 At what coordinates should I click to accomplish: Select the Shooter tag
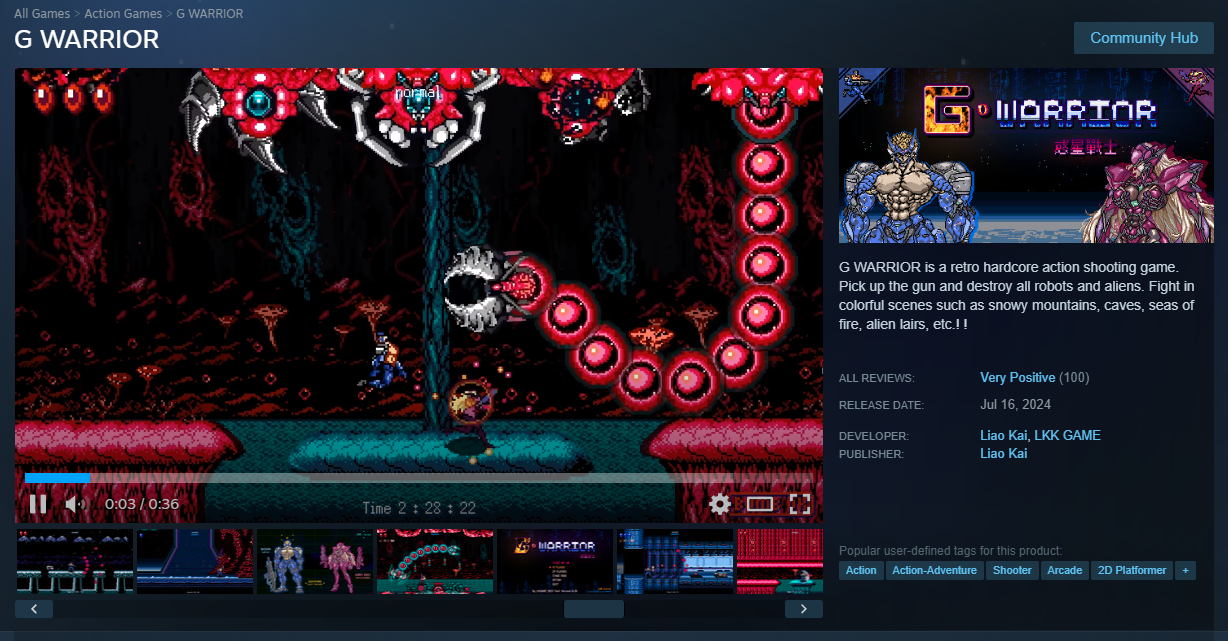[1012, 571]
